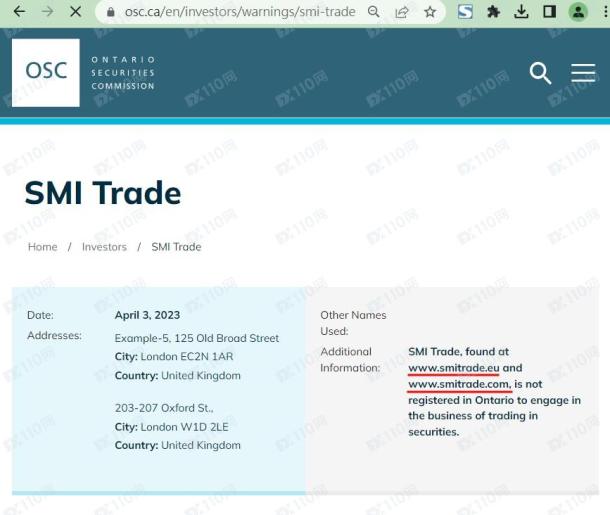
Task: Click the share page icon
Action: (x=401, y=12)
